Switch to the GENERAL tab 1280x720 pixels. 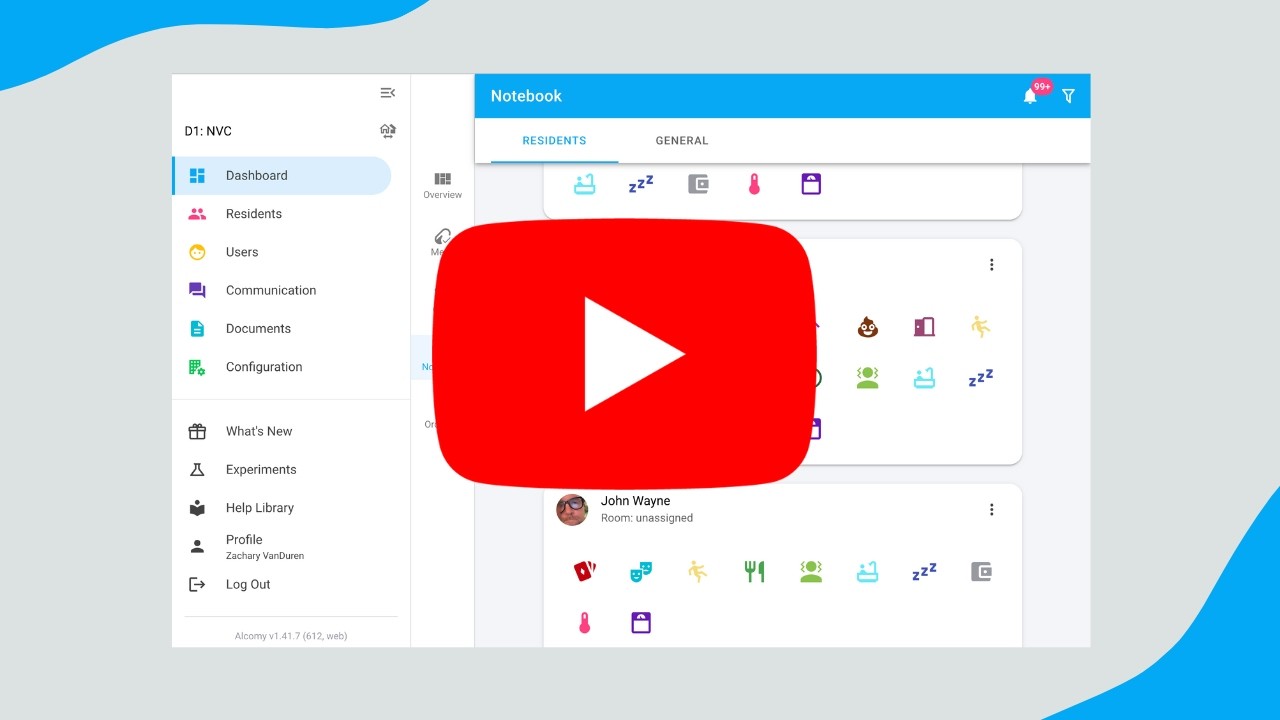click(682, 141)
